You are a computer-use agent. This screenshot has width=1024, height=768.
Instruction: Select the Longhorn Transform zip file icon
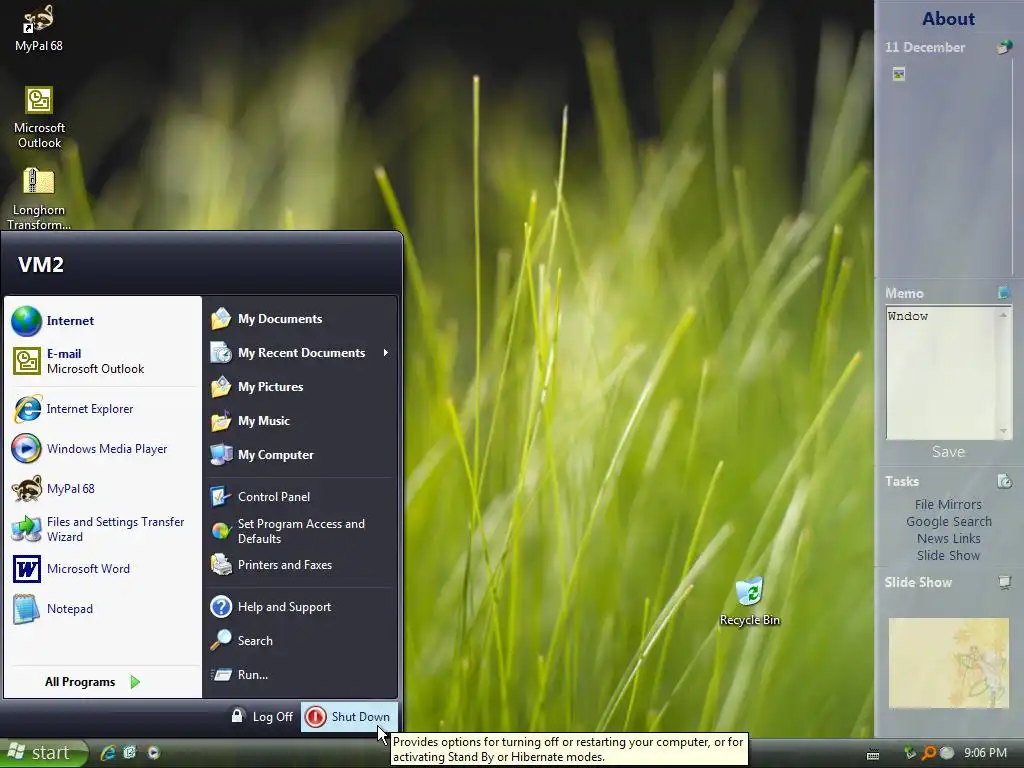[x=39, y=199]
